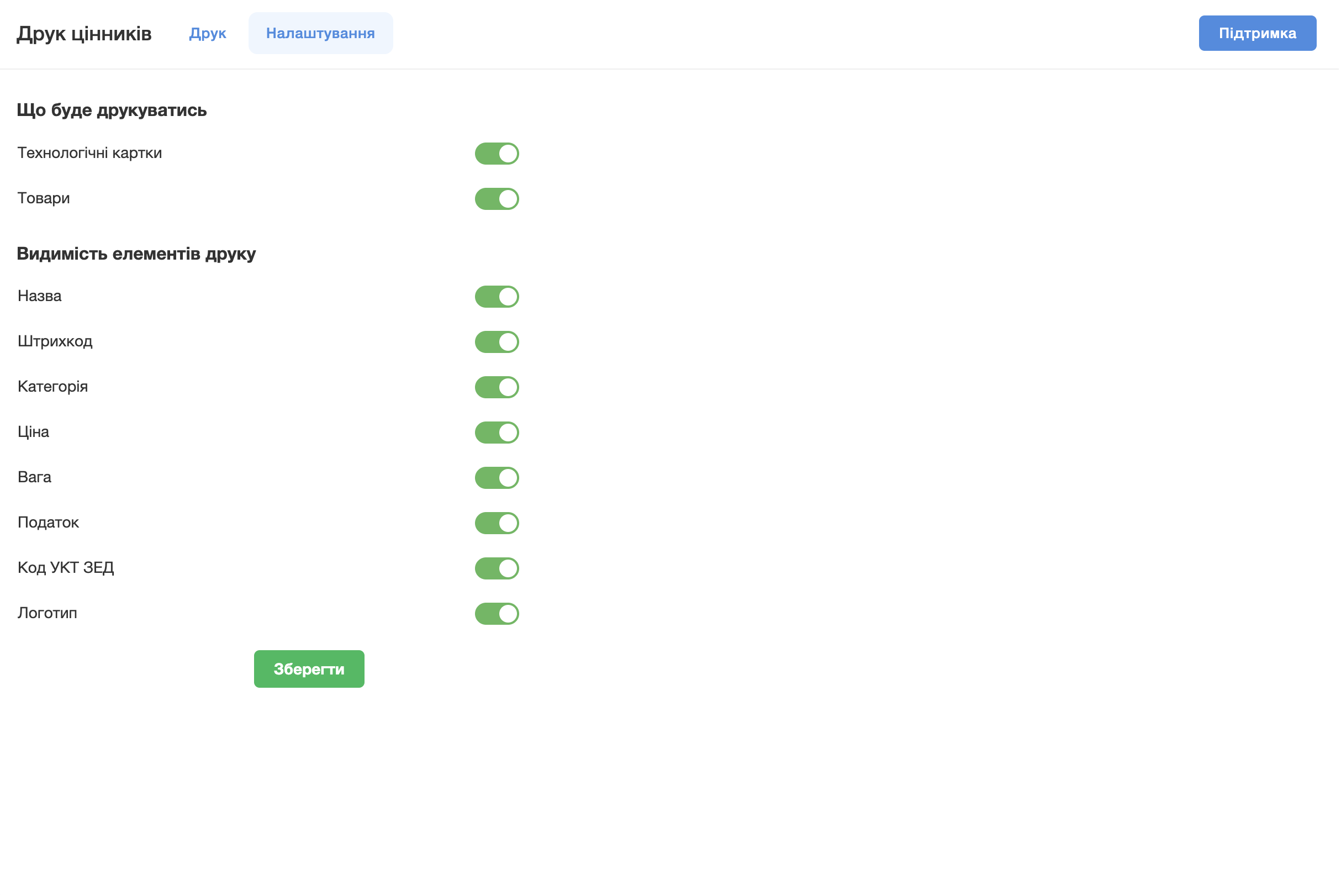Image resolution: width=1341 pixels, height=896 pixels.
Task: Click the Друк цінників page title
Action: click(x=84, y=34)
